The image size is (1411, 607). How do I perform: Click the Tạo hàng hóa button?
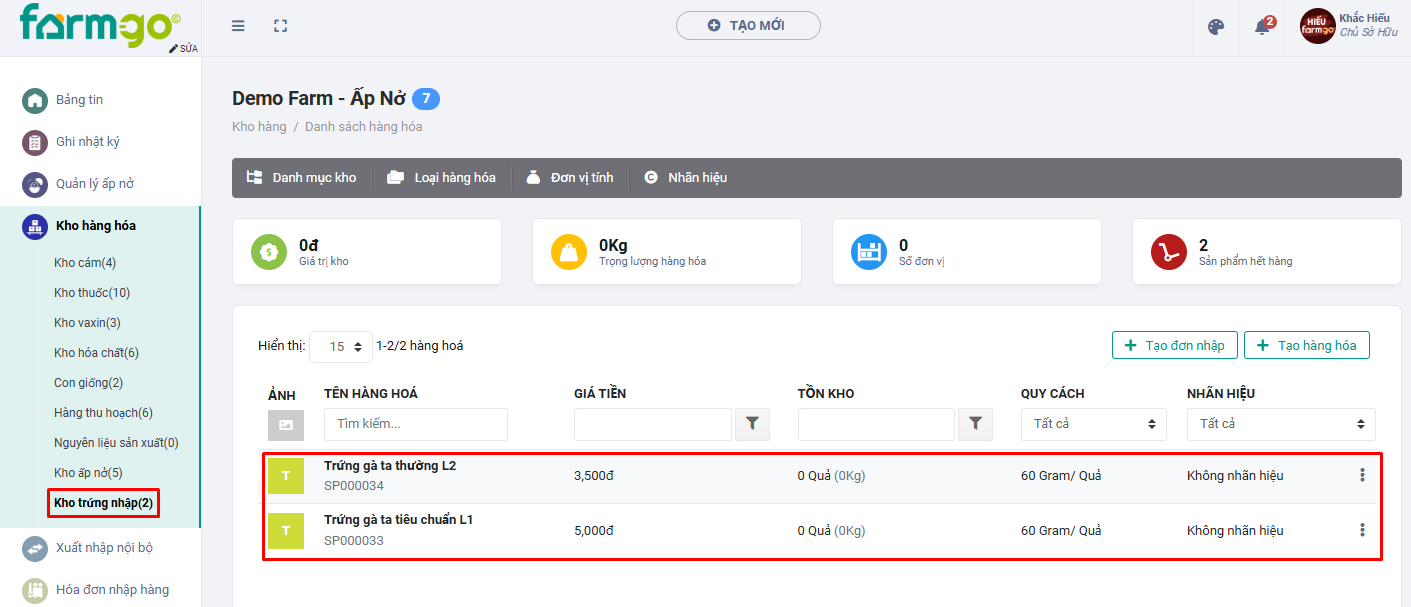pos(1307,345)
